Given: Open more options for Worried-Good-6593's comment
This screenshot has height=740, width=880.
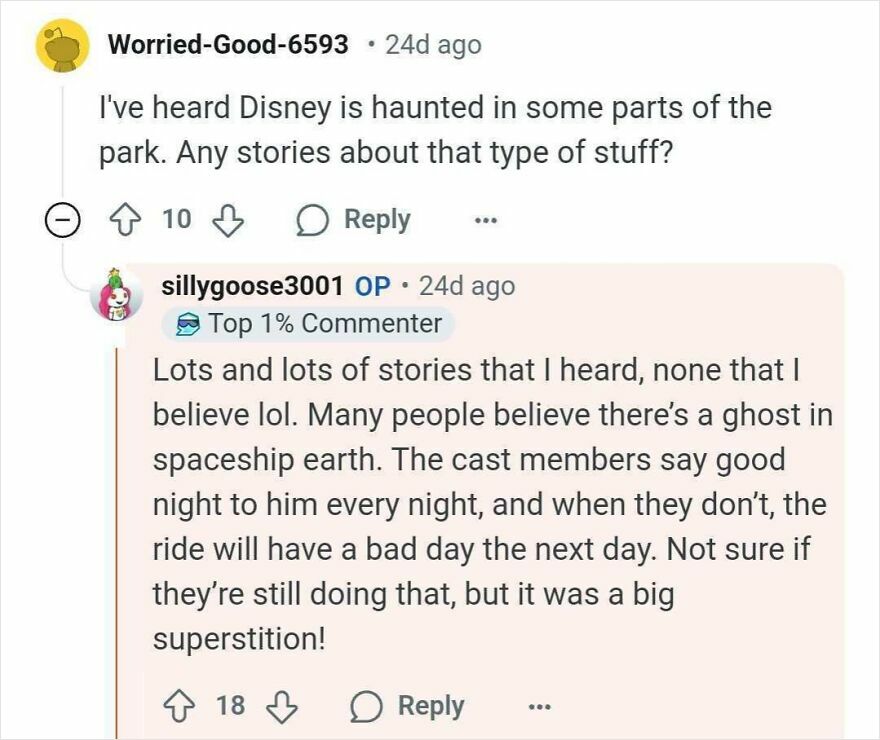Looking at the screenshot, I should pyautogui.click(x=485, y=219).
